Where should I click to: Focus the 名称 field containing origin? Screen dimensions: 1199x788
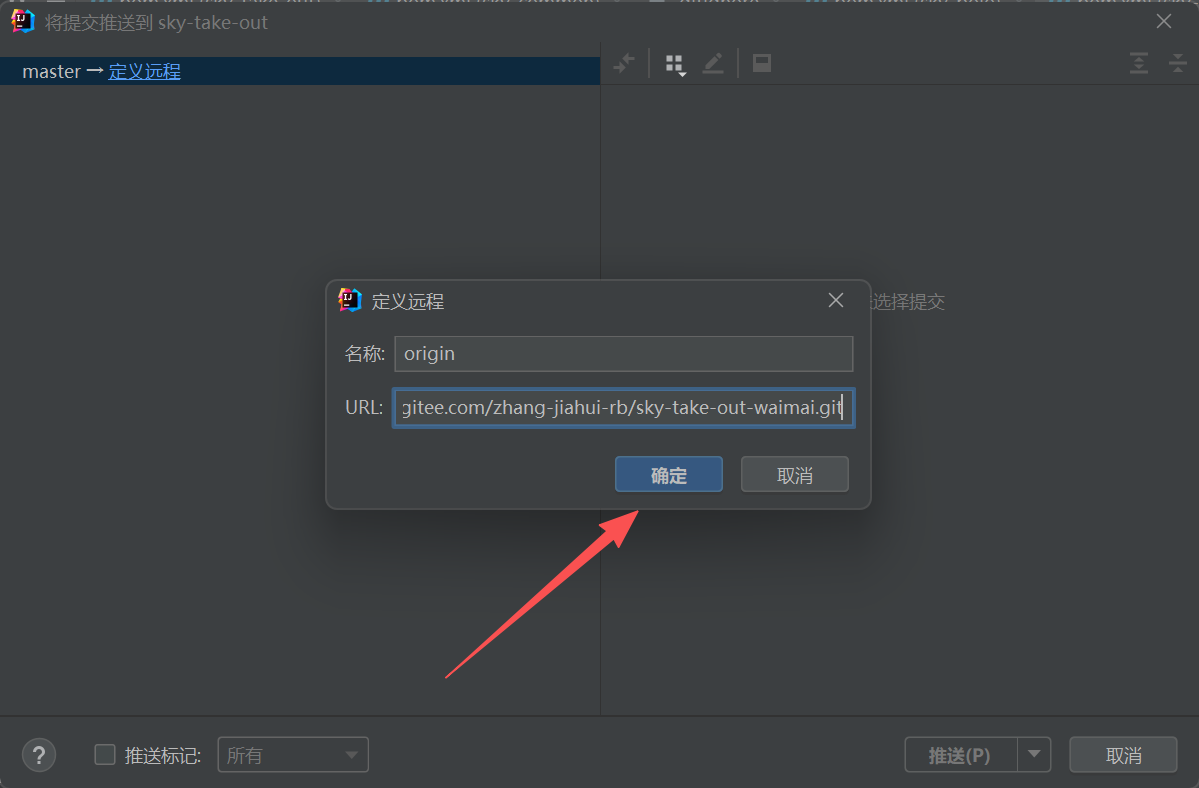point(623,354)
